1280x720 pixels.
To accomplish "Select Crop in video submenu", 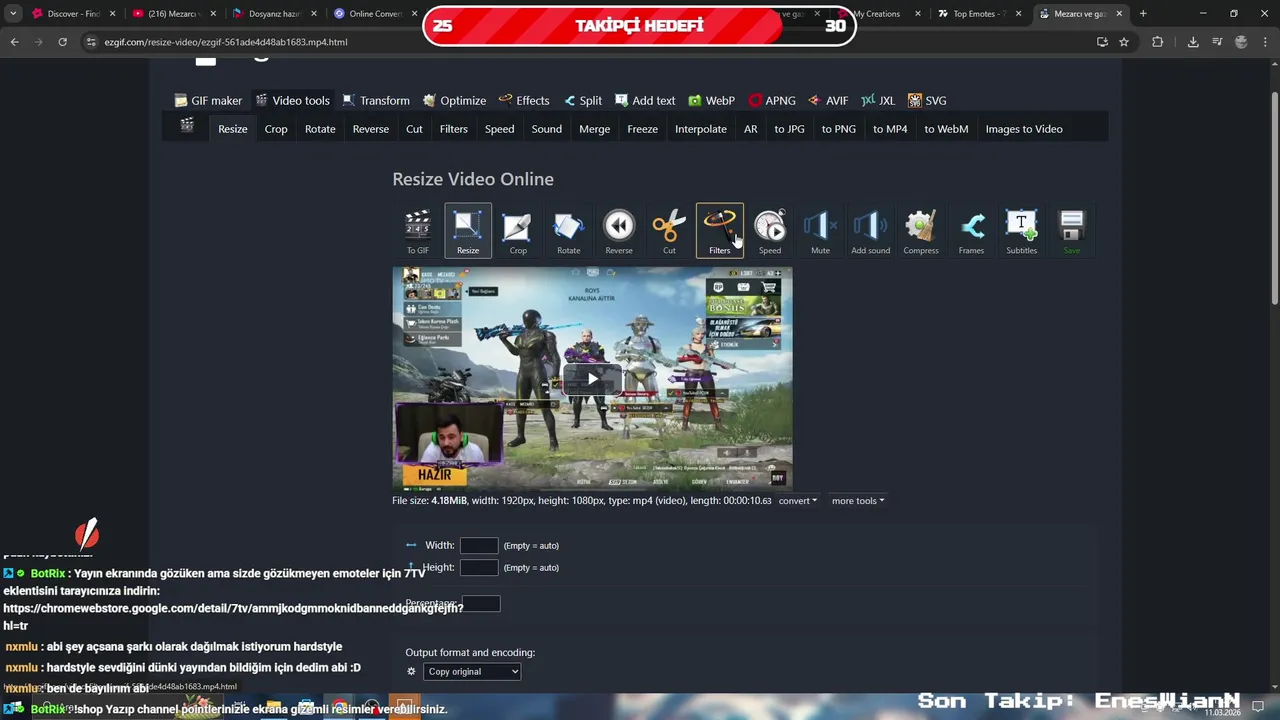I will pos(276,129).
